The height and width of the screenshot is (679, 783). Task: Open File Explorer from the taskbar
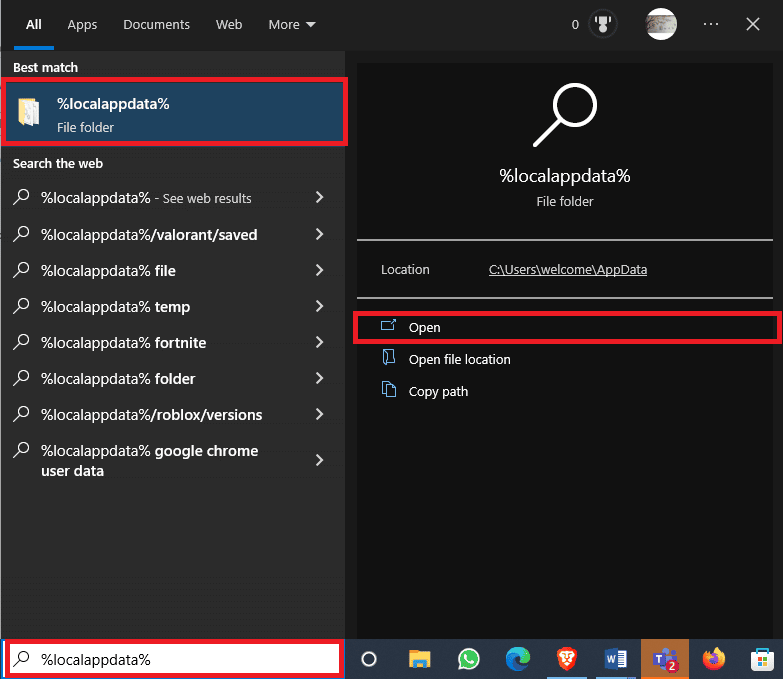[420, 659]
